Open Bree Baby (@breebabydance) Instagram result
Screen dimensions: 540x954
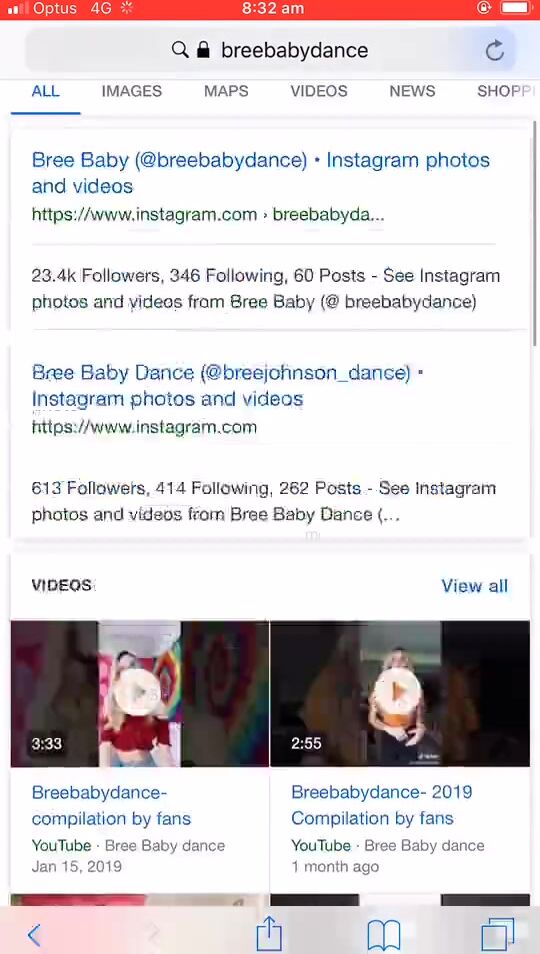click(261, 173)
